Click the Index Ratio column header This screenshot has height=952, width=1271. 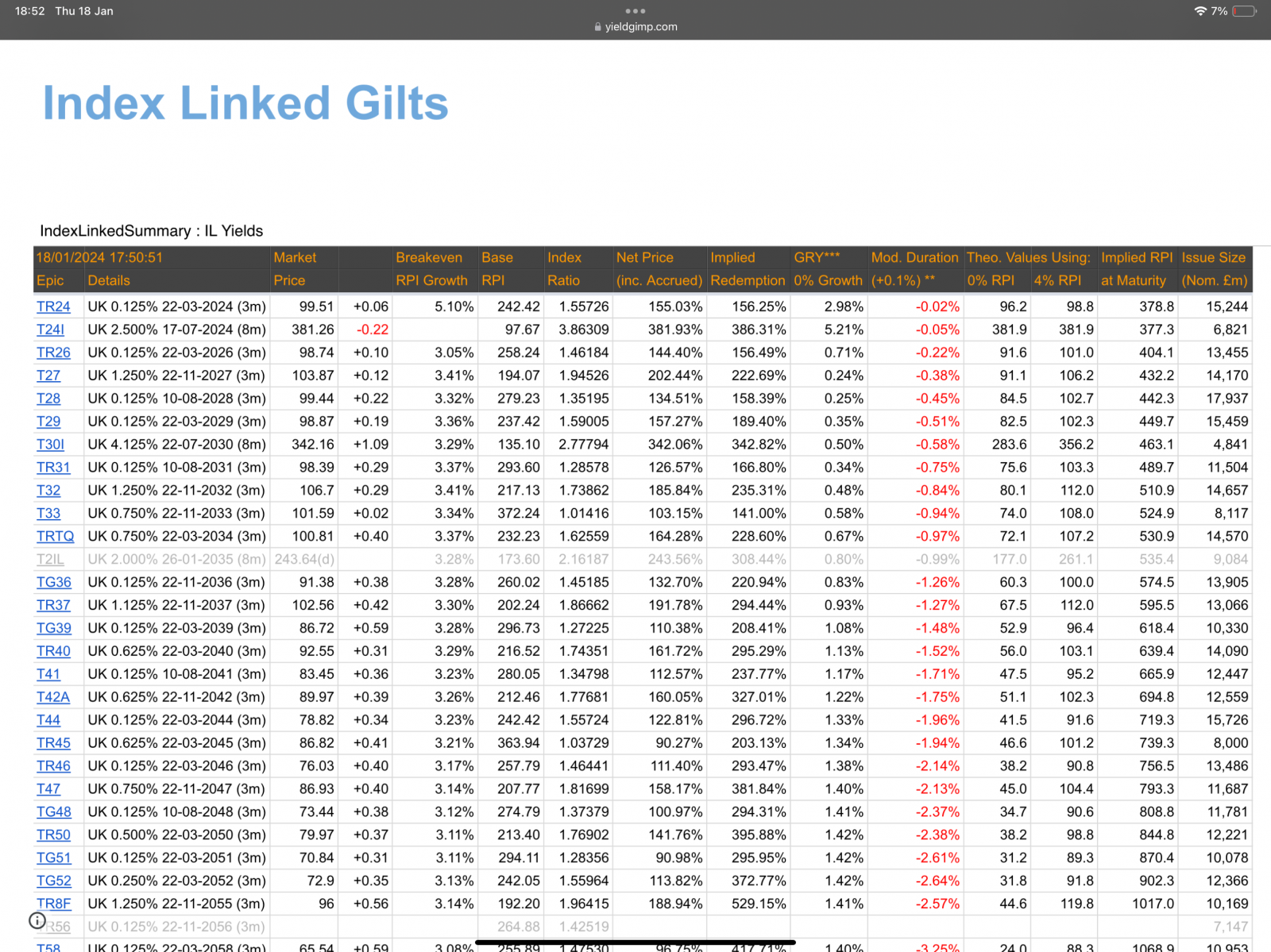point(565,269)
